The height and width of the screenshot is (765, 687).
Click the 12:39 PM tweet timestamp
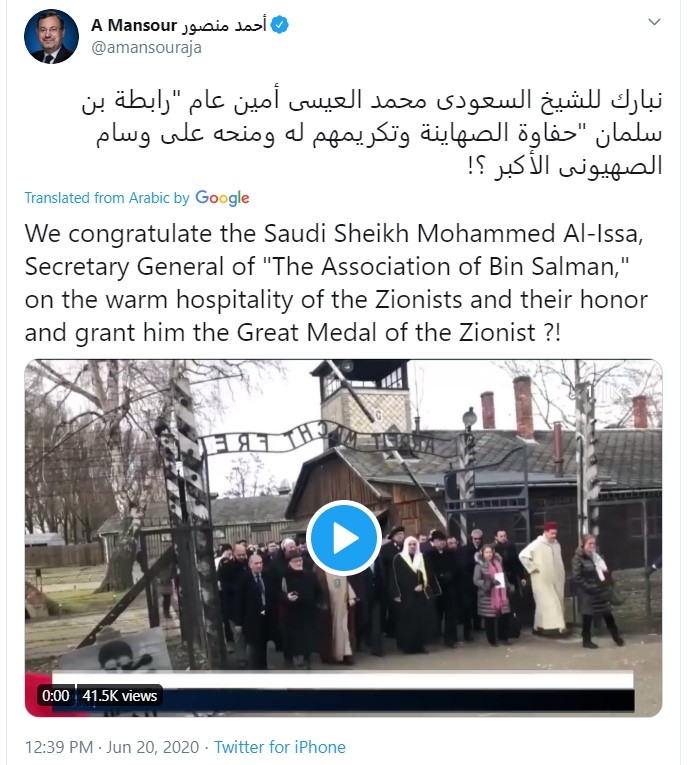point(59,747)
